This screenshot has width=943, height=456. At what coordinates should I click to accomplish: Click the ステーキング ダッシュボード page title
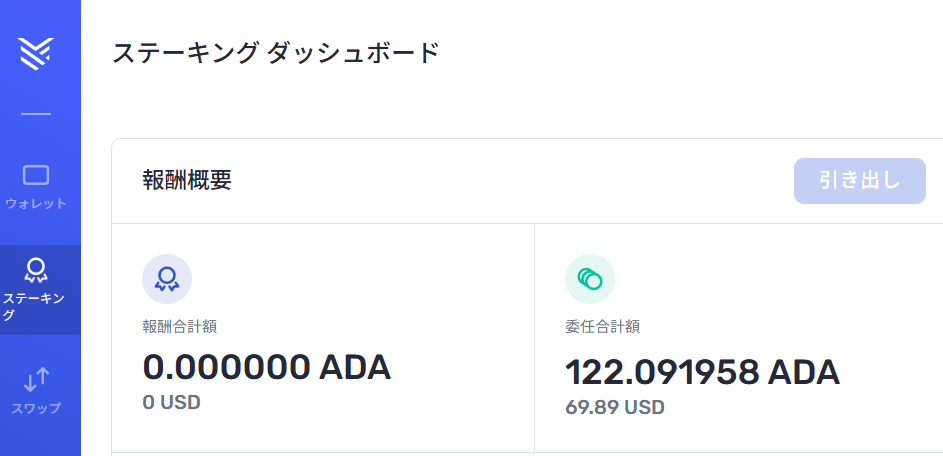tap(276, 53)
